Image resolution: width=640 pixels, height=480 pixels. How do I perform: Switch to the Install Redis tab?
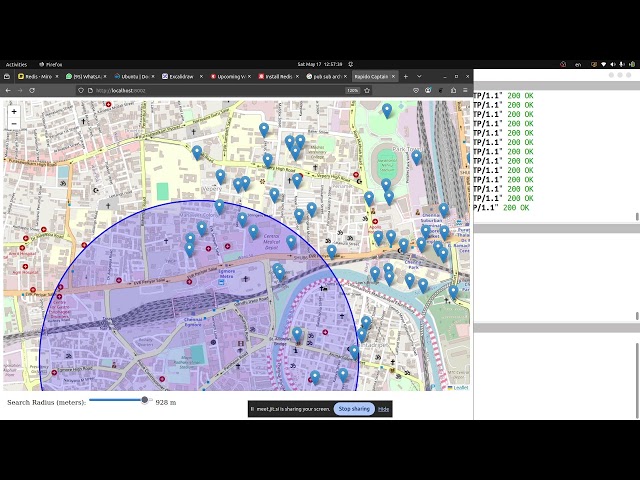pyautogui.click(x=276, y=76)
